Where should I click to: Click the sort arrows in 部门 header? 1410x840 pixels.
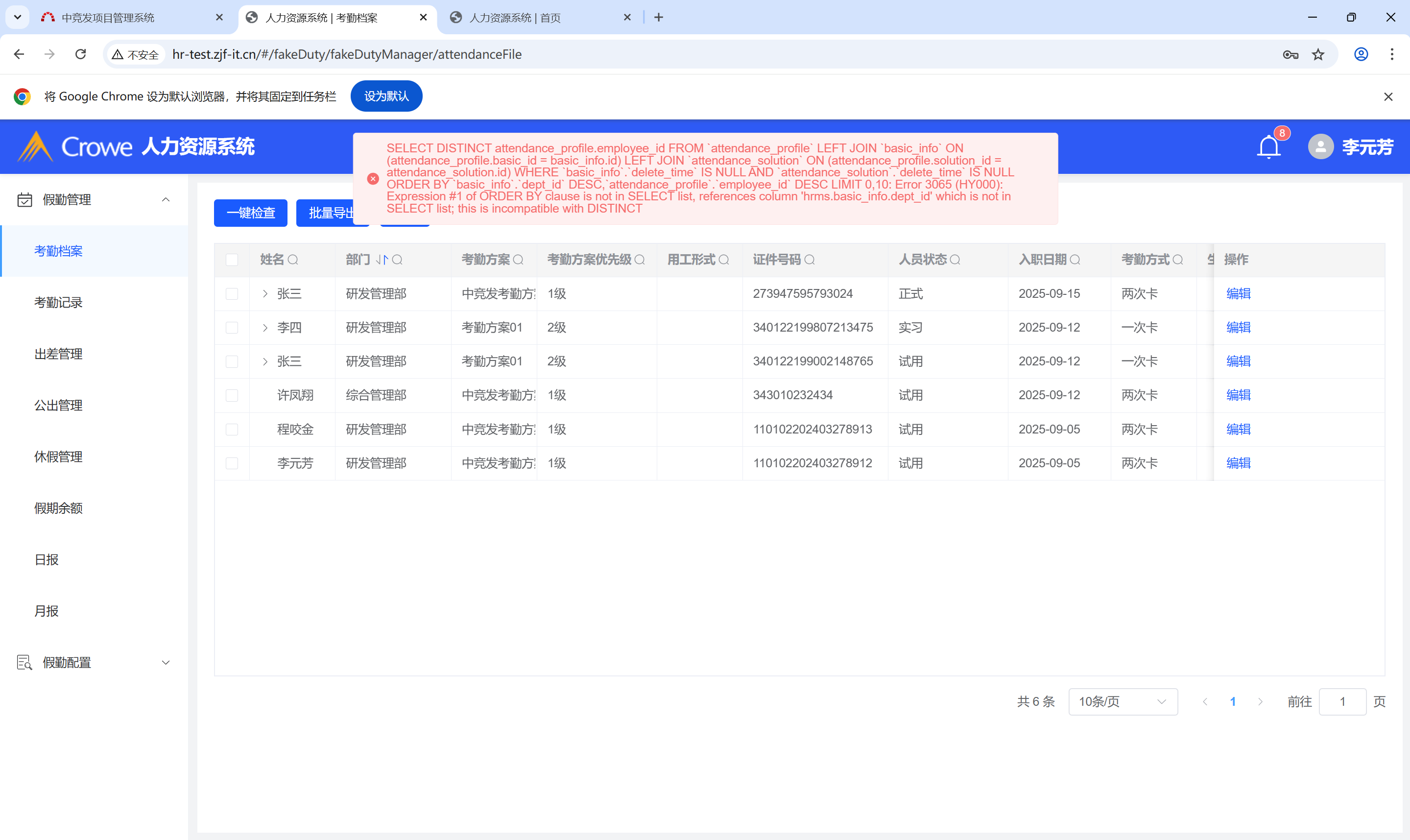coord(382,260)
